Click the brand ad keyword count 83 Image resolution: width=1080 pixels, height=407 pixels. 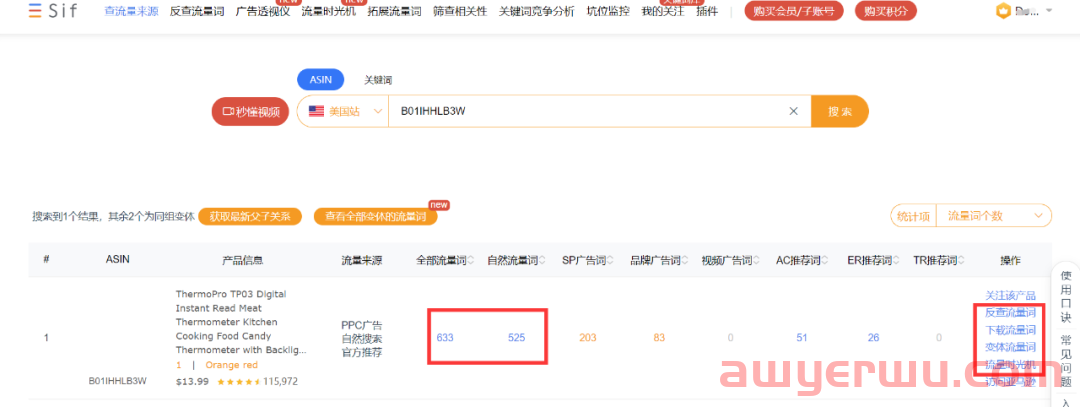click(x=659, y=337)
